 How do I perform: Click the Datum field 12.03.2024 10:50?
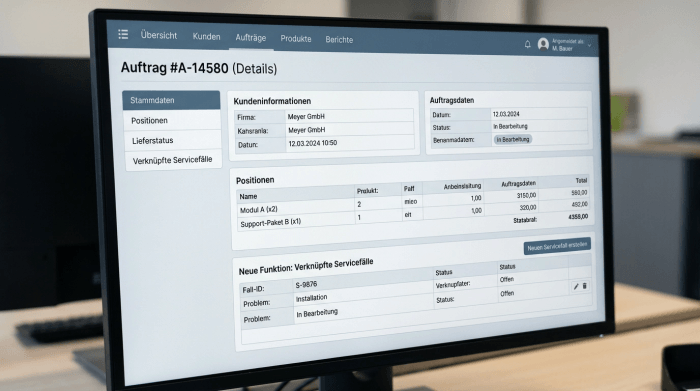click(x=312, y=143)
